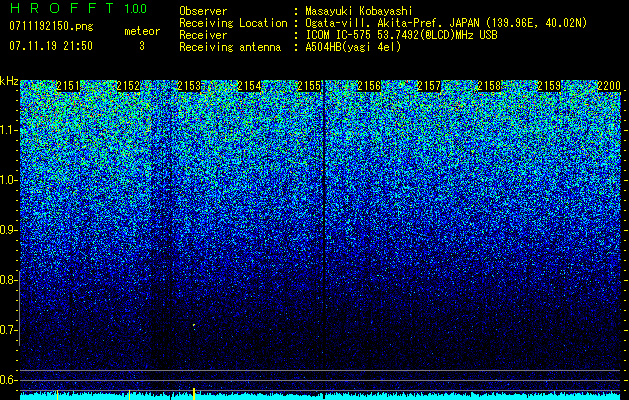Click the thick yellow meteor marker below 2153
The height and width of the screenshot is (400, 629).
[x=194, y=393]
